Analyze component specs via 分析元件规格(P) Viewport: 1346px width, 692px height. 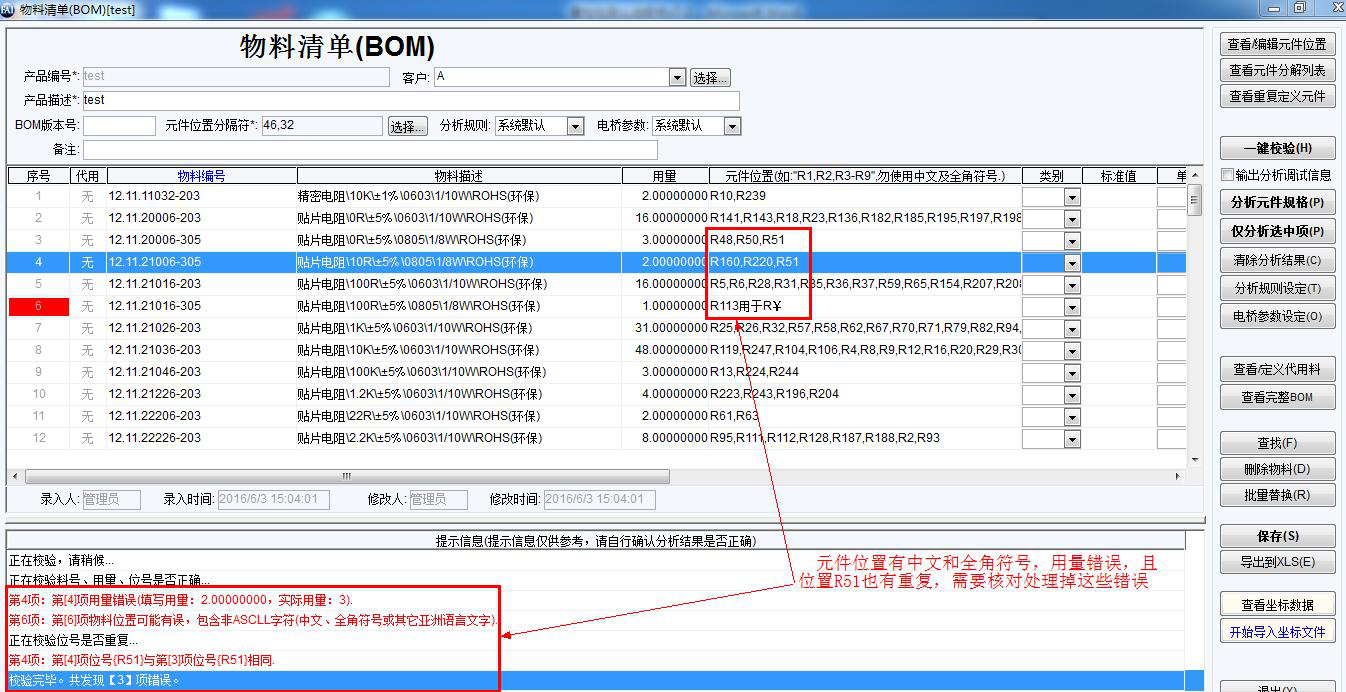(x=1275, y=205)
